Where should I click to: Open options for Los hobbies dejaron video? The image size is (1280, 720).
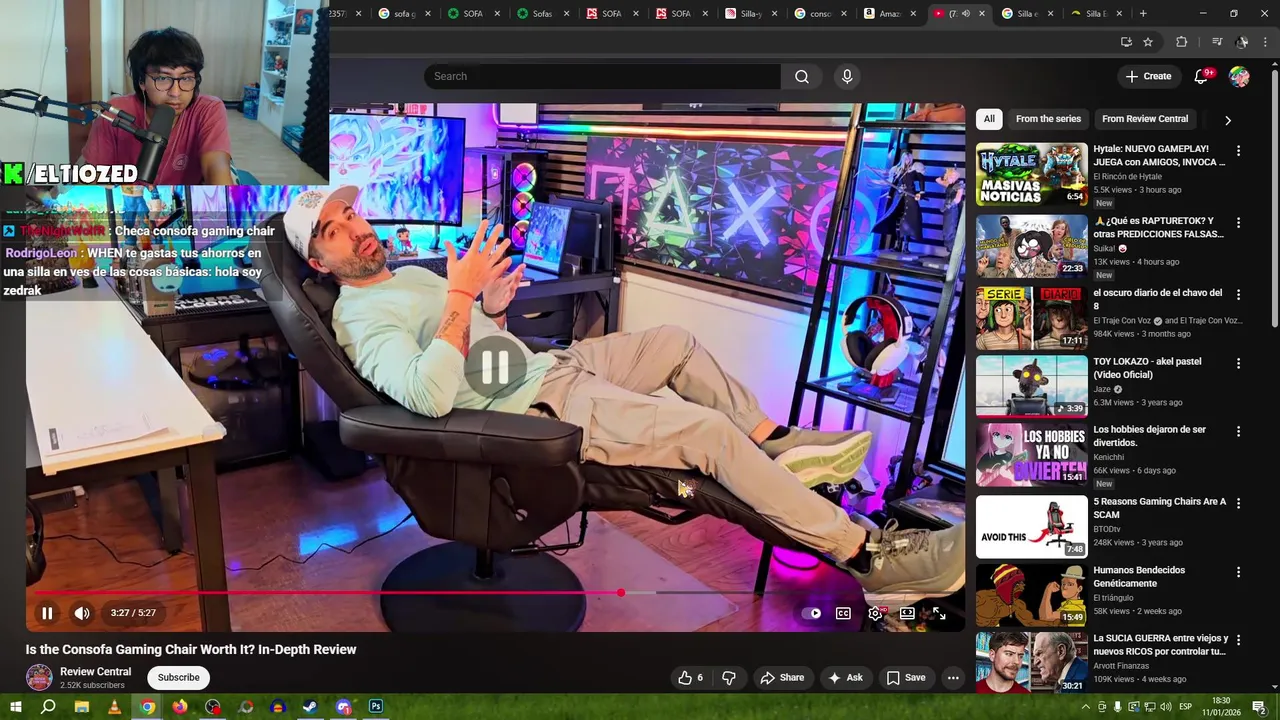point(1238,431)
